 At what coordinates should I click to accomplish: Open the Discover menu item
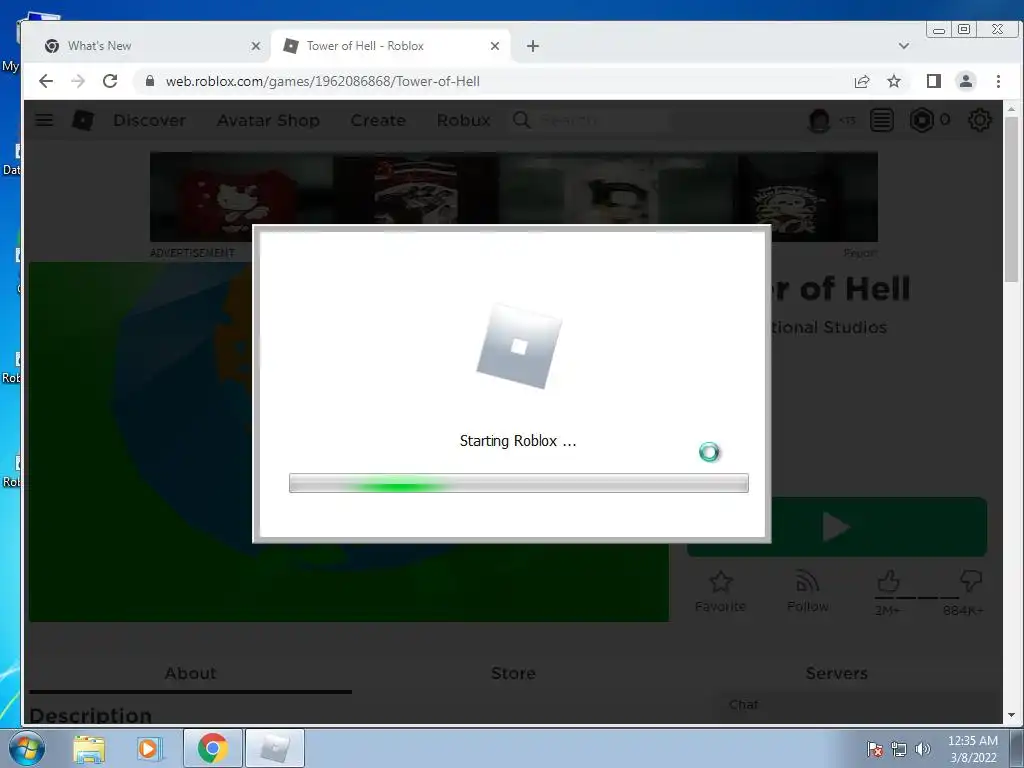150,120
